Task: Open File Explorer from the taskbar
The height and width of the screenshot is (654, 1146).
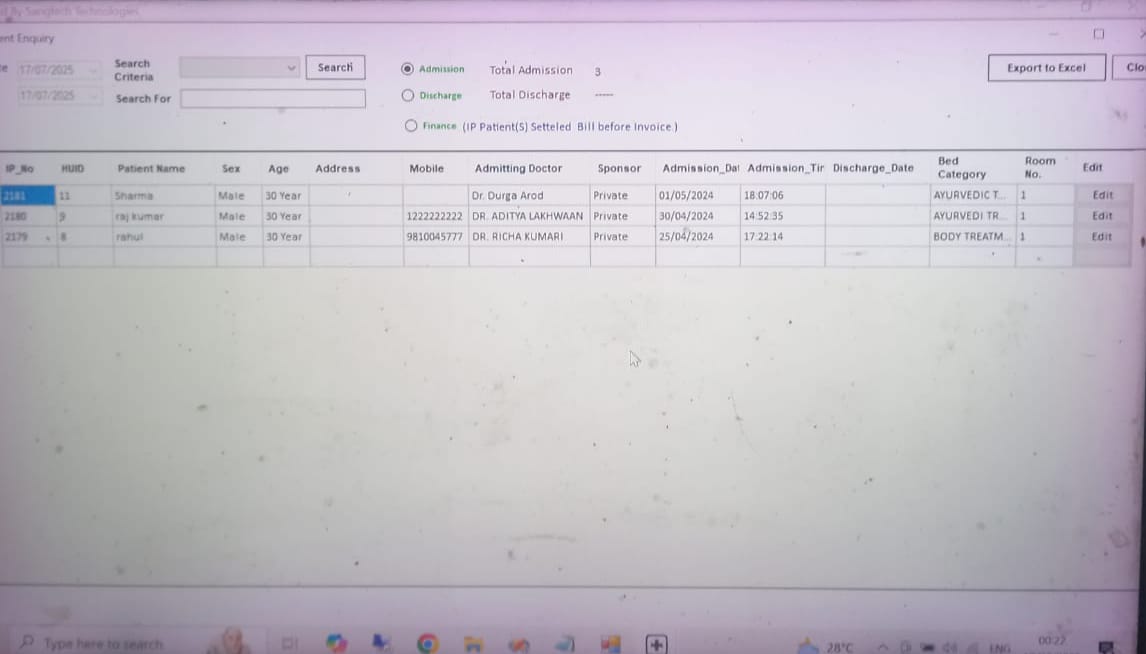Action: (473, 644)
